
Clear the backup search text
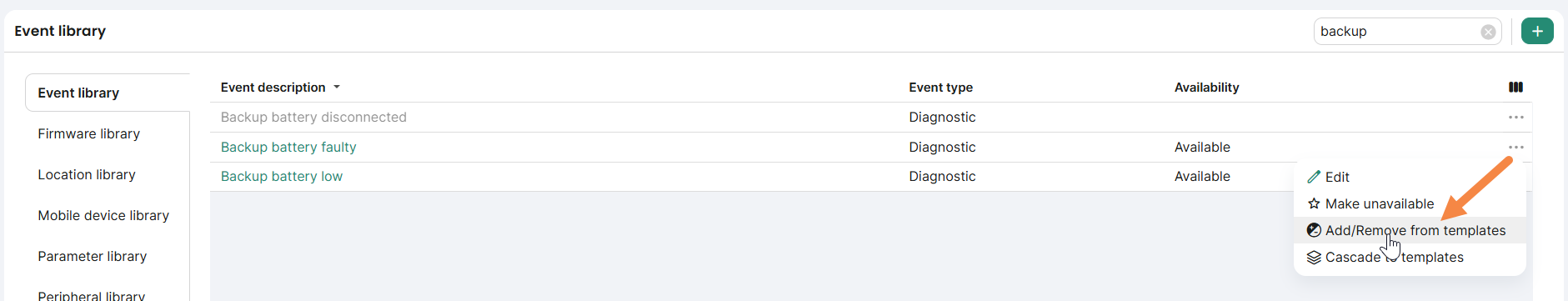pyautogui.click(x=1488, y=32)
